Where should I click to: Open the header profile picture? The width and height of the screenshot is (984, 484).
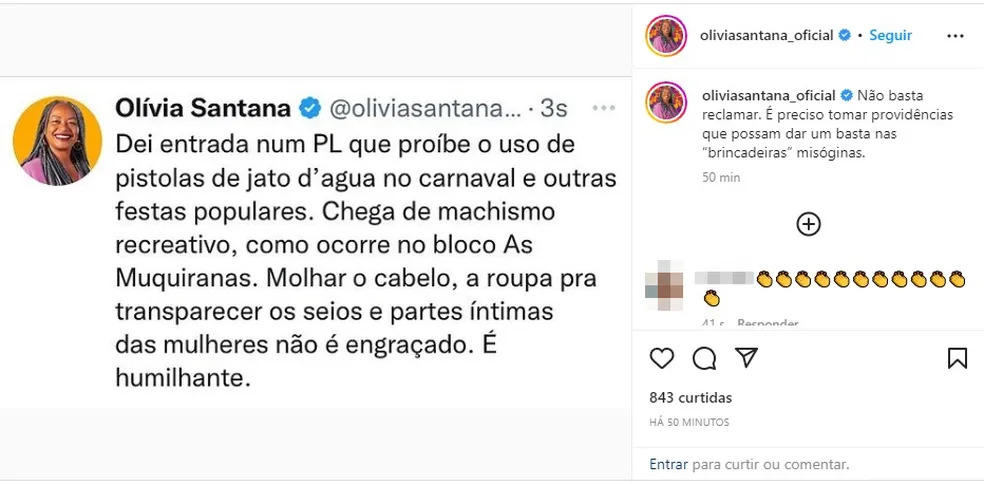[666, 36]
